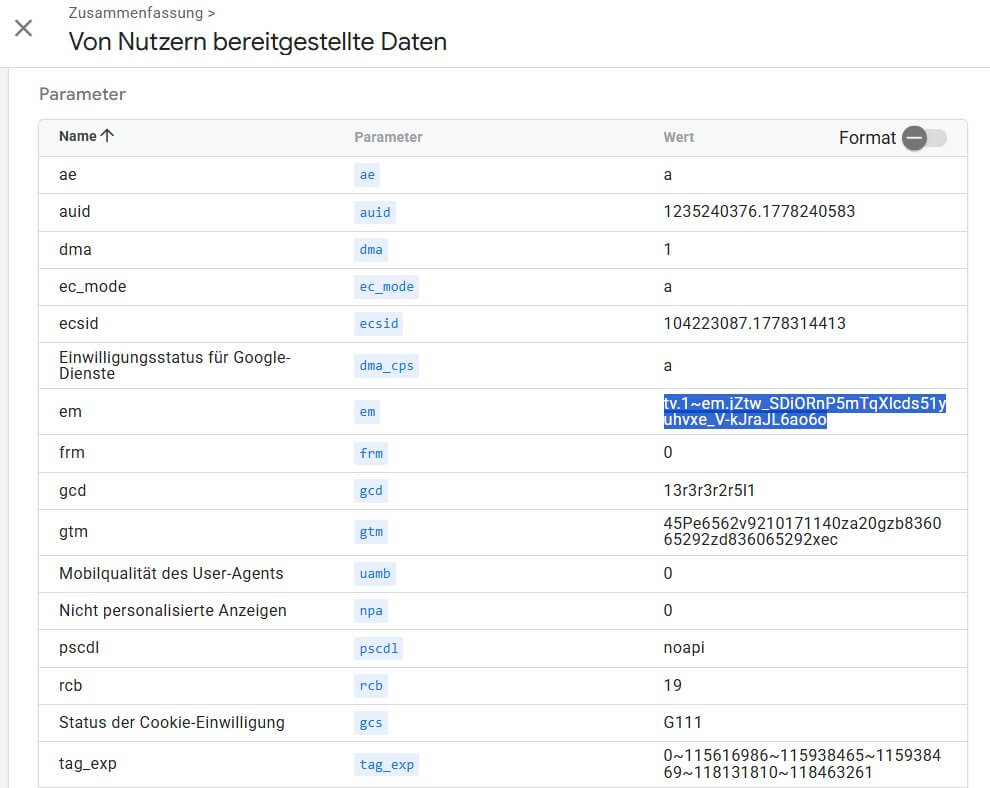Screen dimensions: 990x788
Task: Toggle the Format switch
Action: (x=924, y=138)
